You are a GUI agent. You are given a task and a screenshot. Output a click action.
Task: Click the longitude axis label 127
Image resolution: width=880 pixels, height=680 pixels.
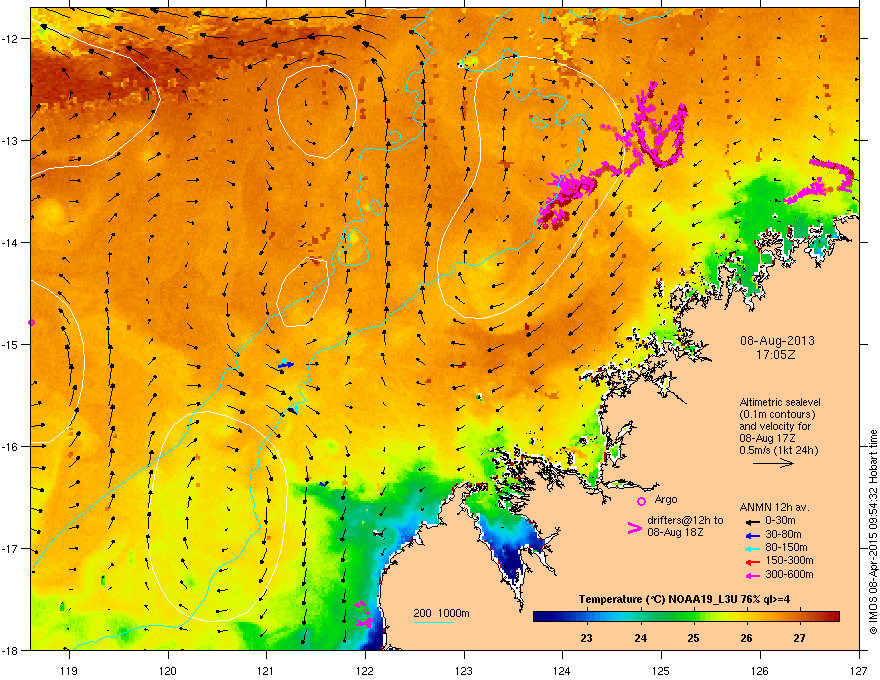point(859,670)
